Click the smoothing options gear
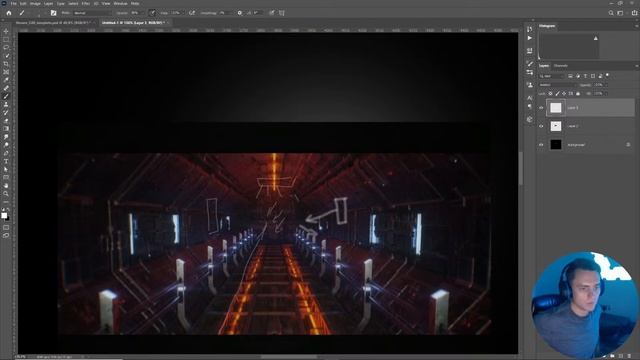This screenshot has height=360, width=640. coord(240,13)
